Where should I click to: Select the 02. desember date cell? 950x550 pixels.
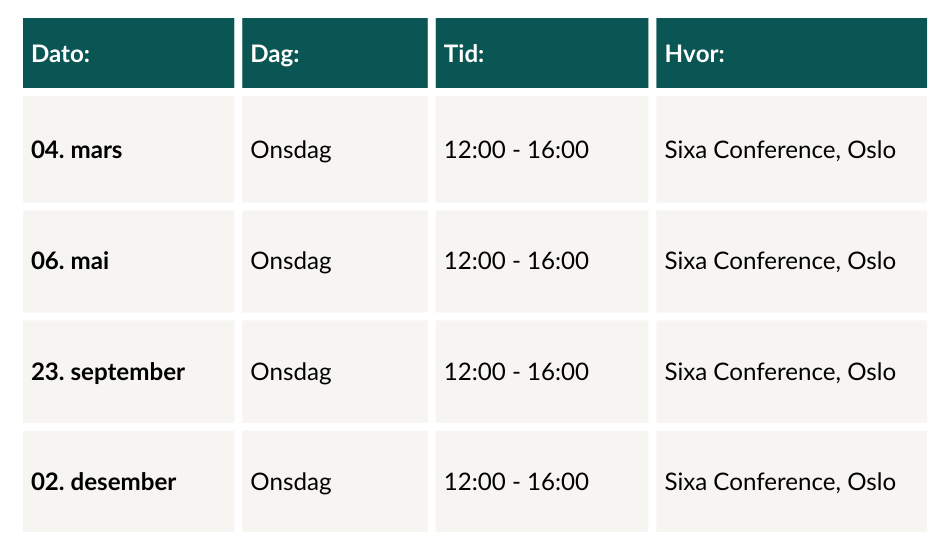tap(128, 482)
